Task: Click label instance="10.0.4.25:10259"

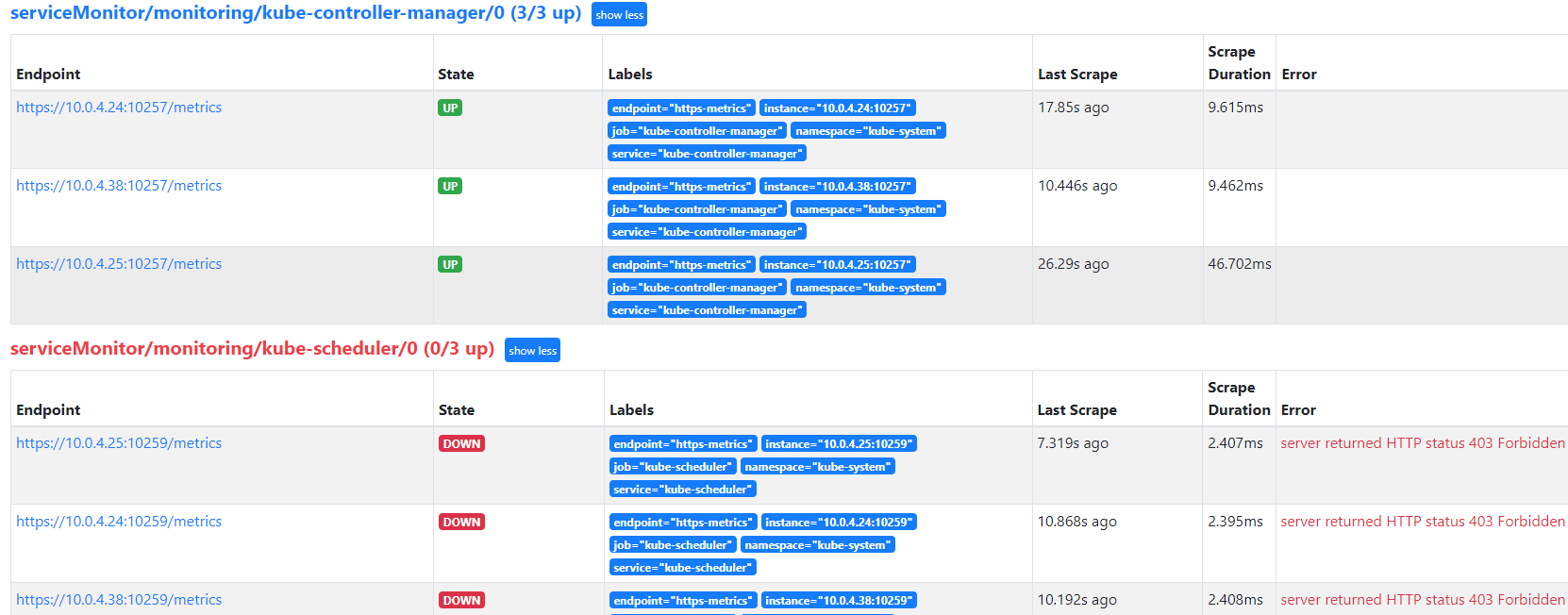Action: [839, 444]
